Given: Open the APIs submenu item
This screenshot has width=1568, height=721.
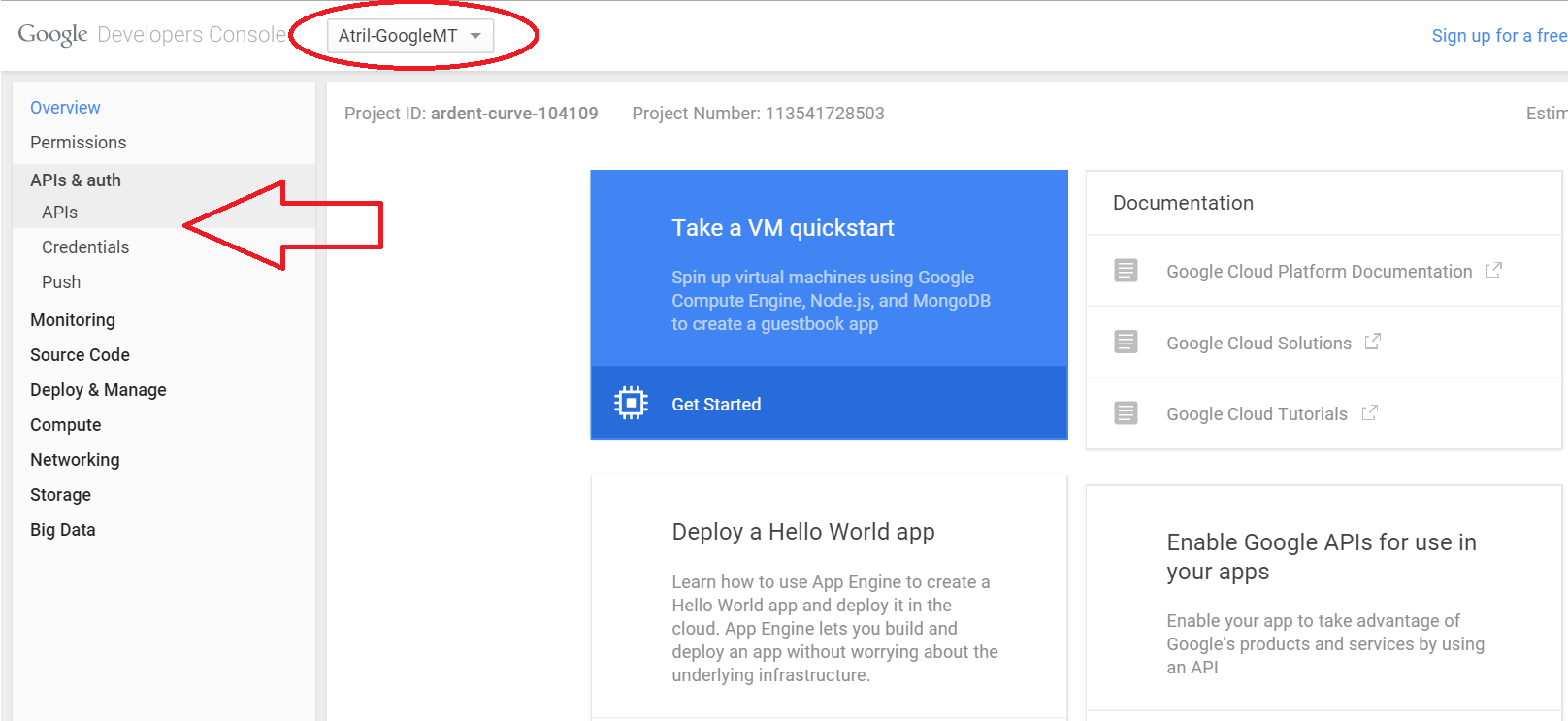Looking at the screenshot, I should pos(59,213).
